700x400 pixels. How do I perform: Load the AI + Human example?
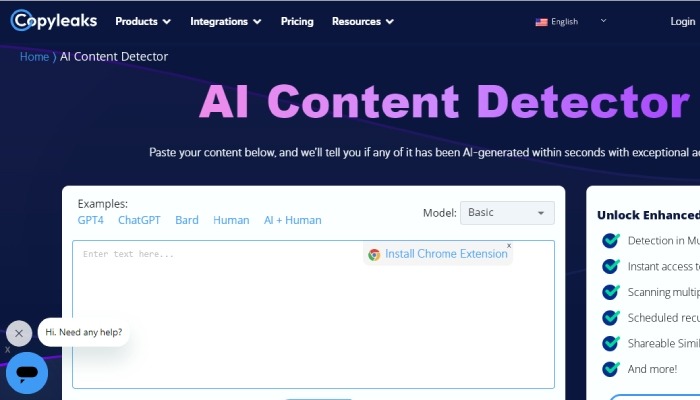(x=292, y=220)
